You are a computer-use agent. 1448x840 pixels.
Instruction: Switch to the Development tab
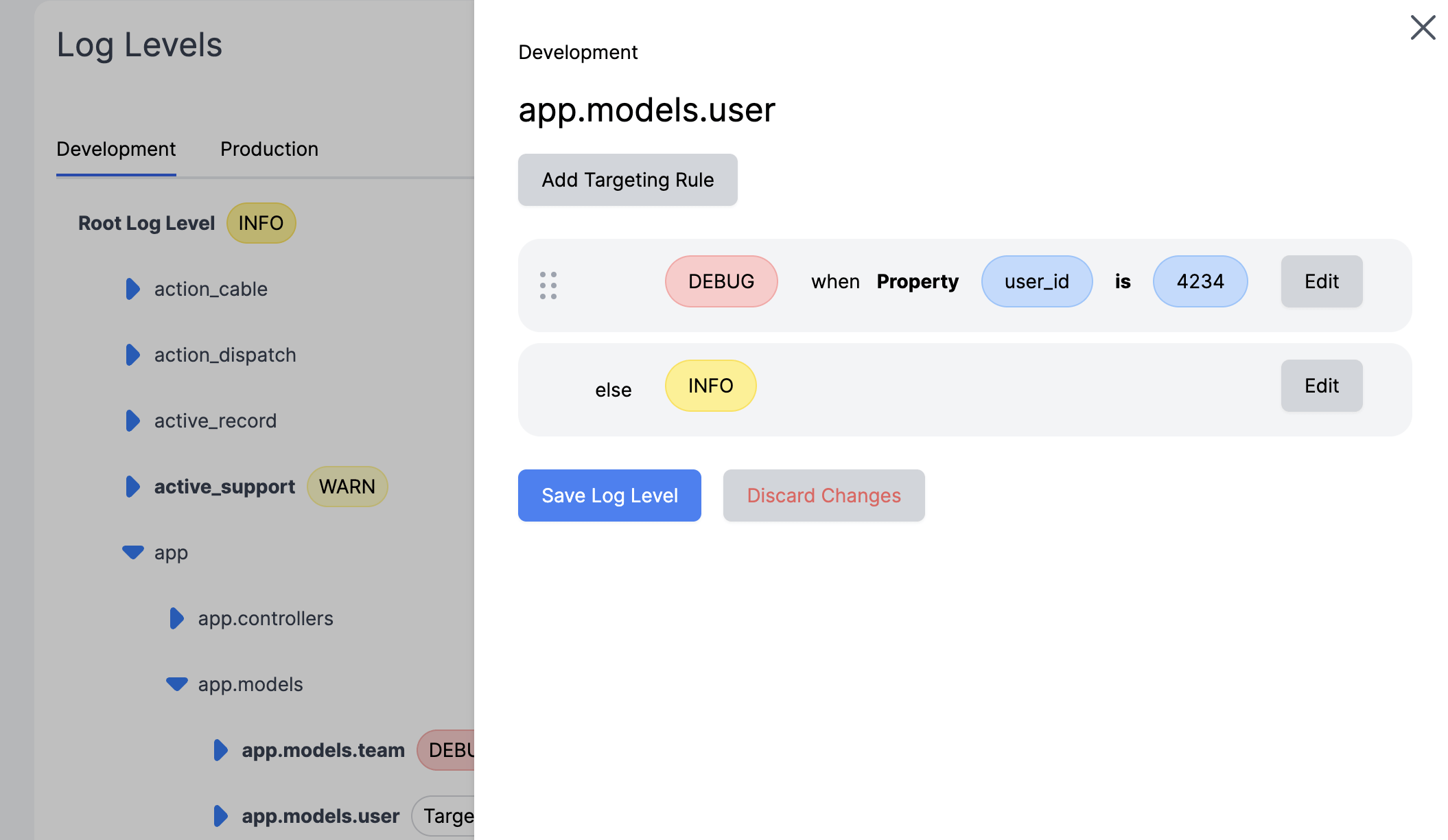click(x=116, y=149)
